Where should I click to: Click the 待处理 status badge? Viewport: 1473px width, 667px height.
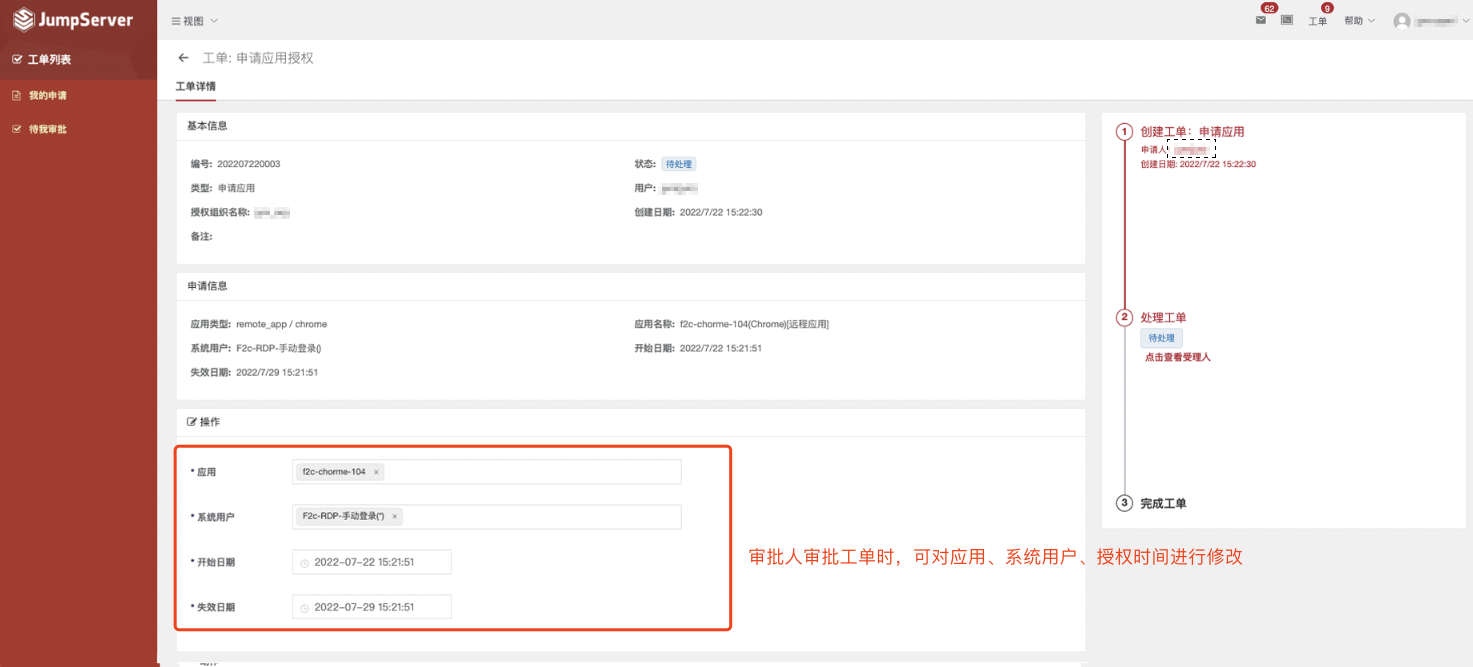click(678, 163)
